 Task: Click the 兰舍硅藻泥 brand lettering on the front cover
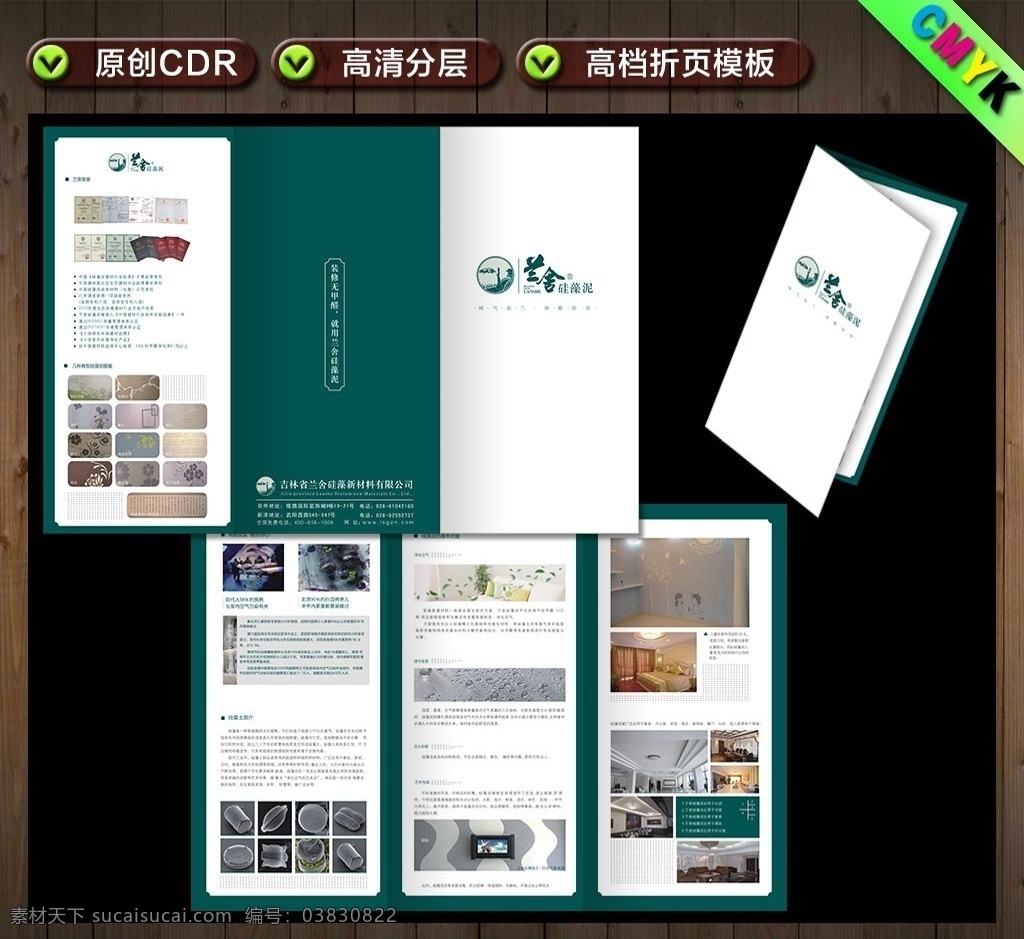559,276
